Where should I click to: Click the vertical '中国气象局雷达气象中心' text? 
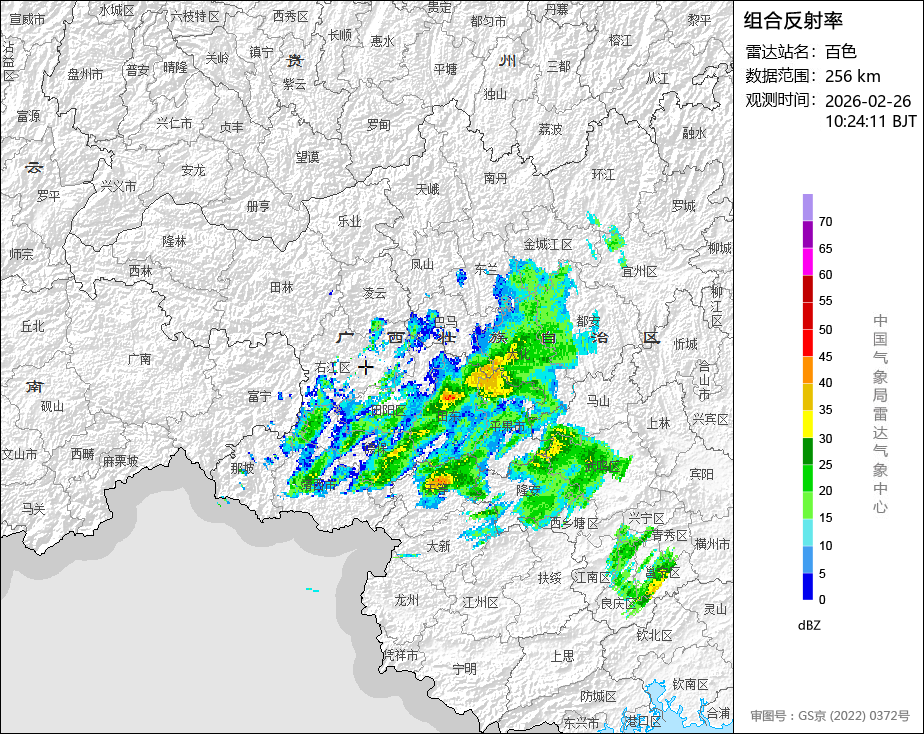(880, 414)
